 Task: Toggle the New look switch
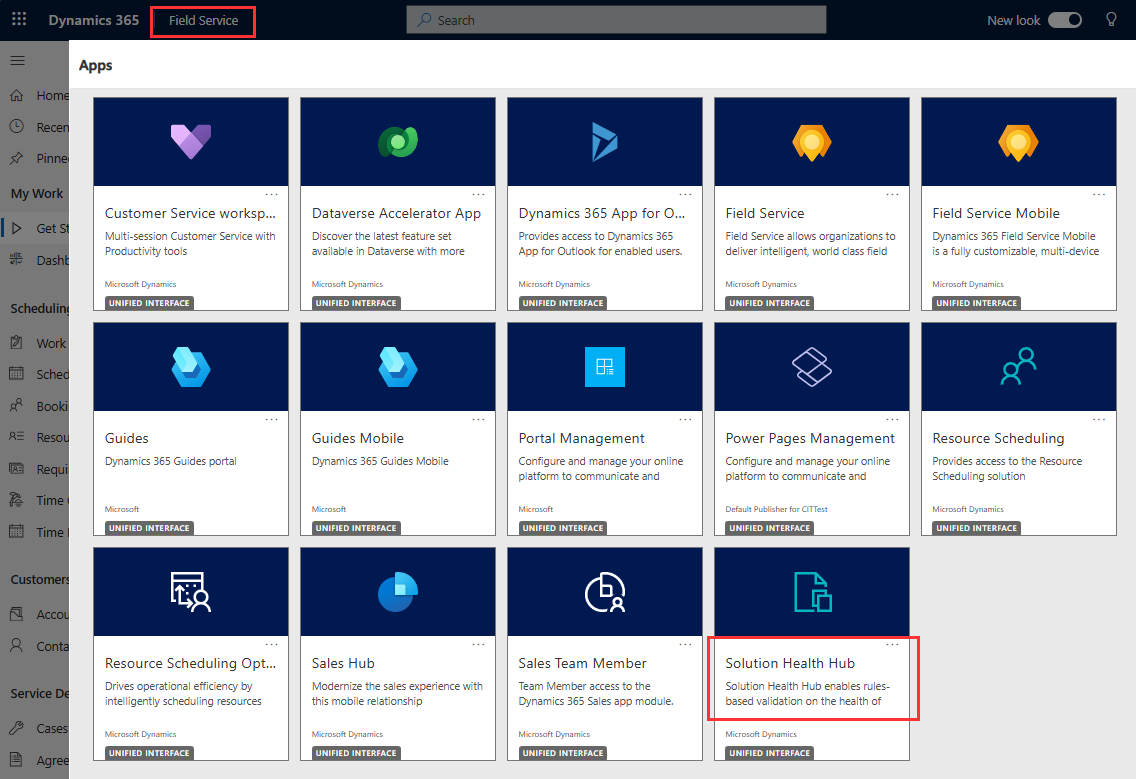(1065, 20)
